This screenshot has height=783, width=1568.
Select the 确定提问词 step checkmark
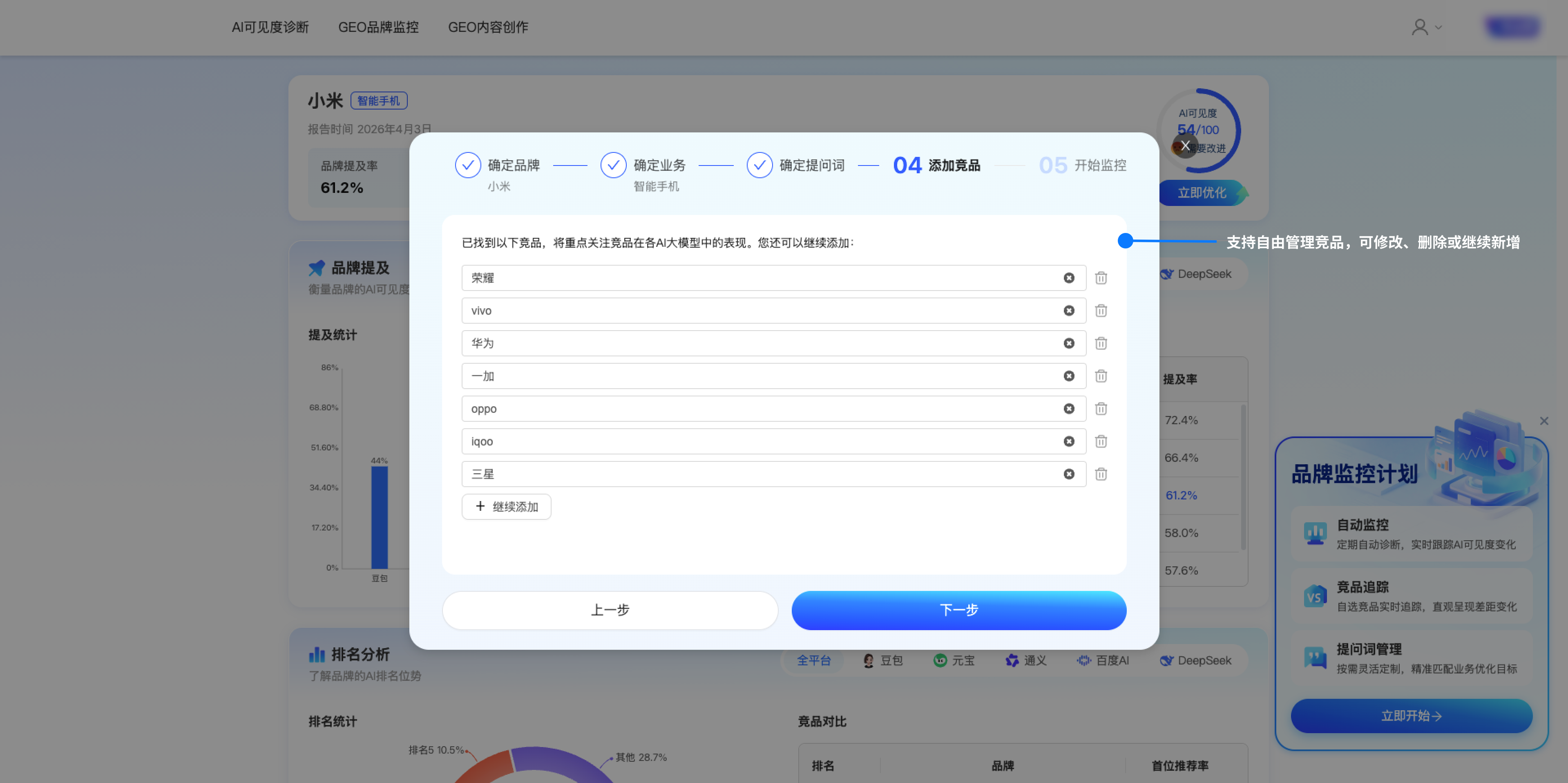tap(759, 166)
